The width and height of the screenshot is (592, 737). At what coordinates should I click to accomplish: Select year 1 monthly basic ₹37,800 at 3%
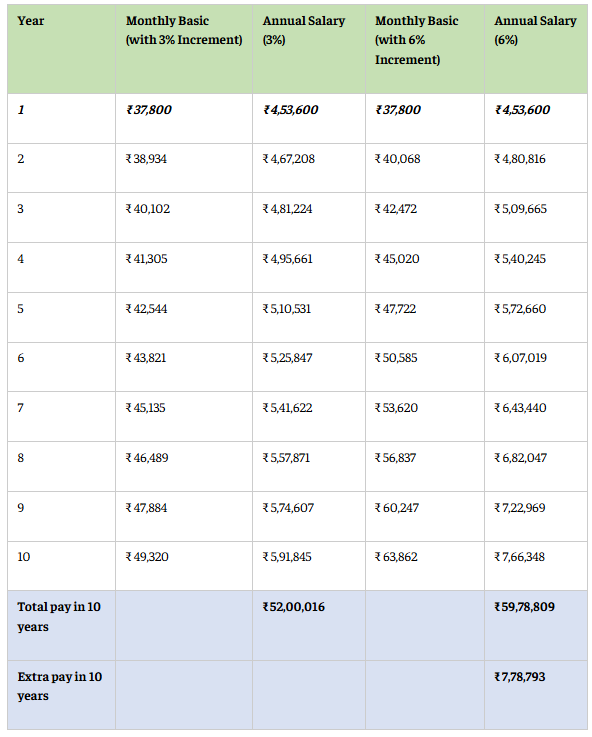click(148, 110)
